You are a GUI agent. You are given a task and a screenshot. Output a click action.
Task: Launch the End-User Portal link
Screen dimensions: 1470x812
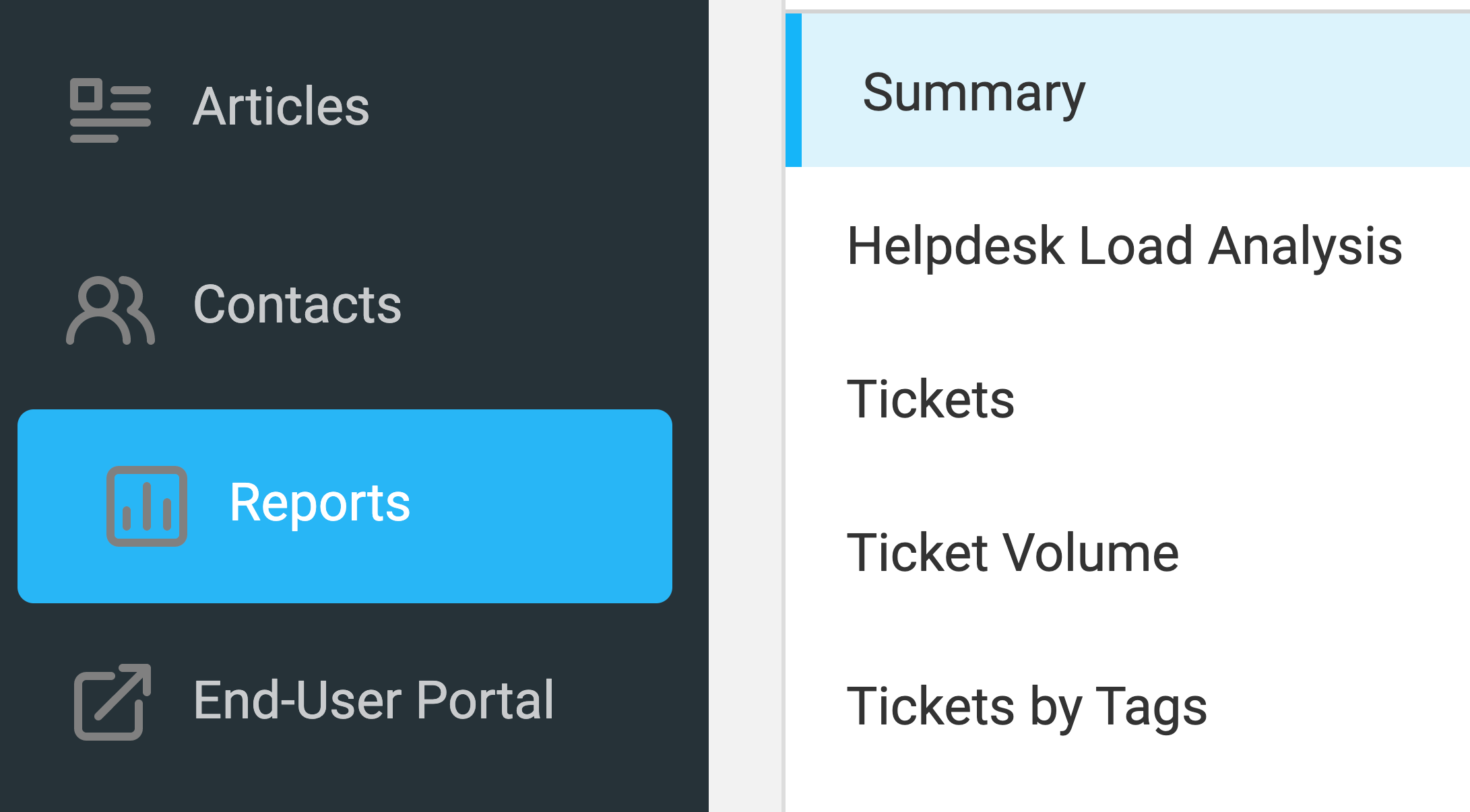373,700
